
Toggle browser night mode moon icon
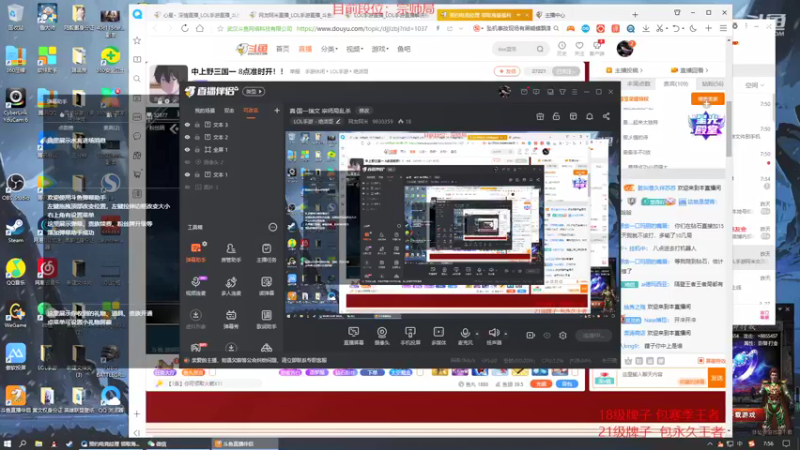(693, 29)
